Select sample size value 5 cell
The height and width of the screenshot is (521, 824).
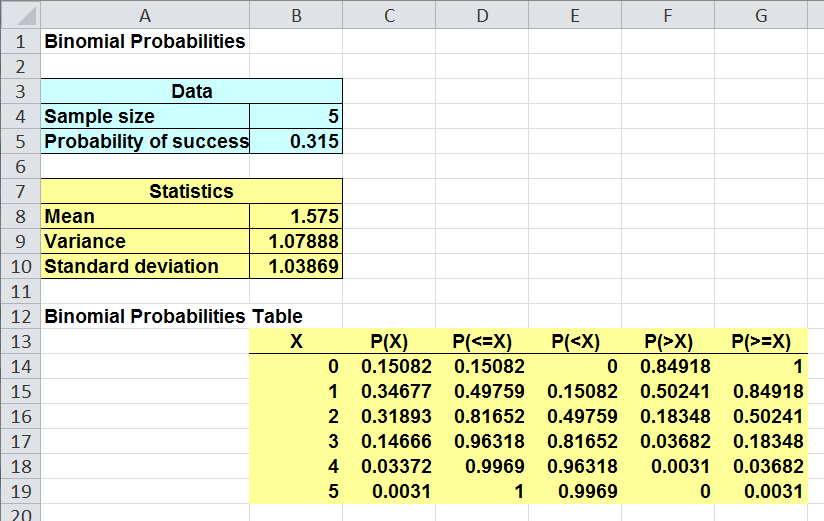pos(296,116)
